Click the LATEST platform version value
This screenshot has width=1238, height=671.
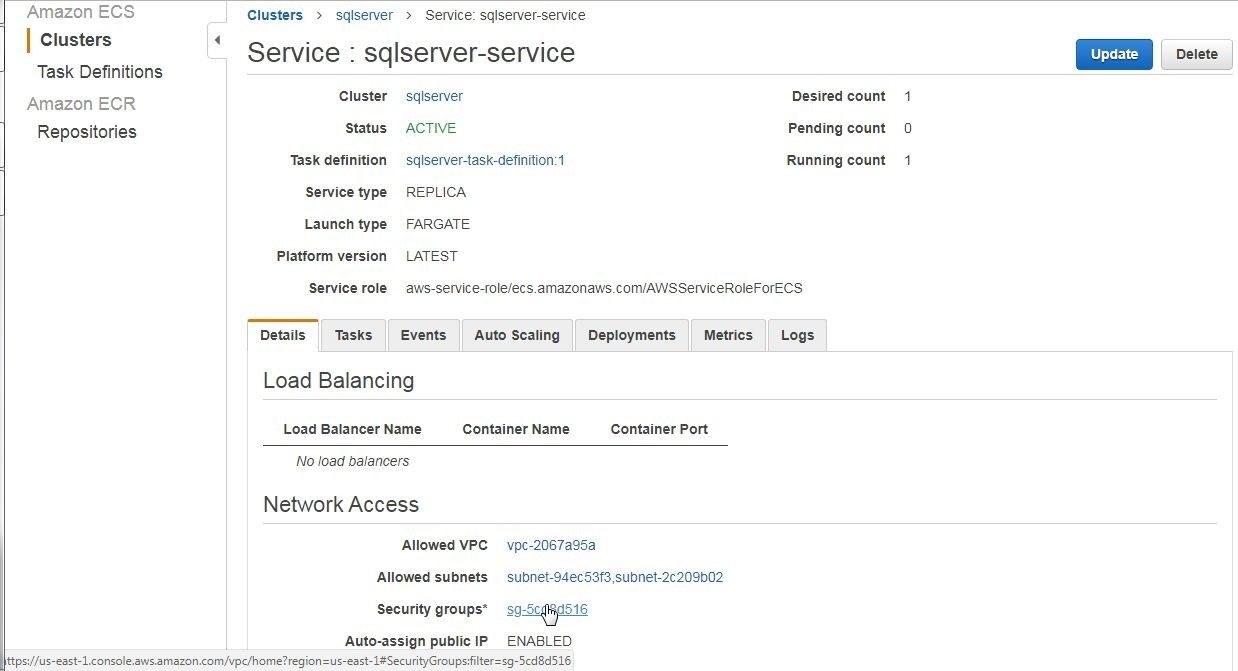pyautogui.click(x=432, y=256)
